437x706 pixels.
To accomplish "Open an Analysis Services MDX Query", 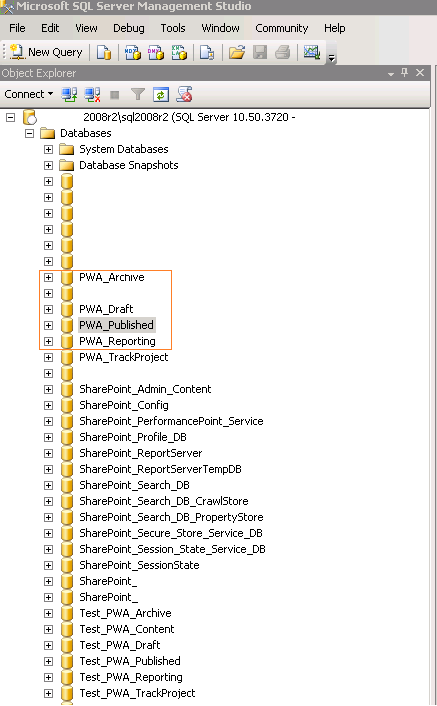I will click(132, 53).
